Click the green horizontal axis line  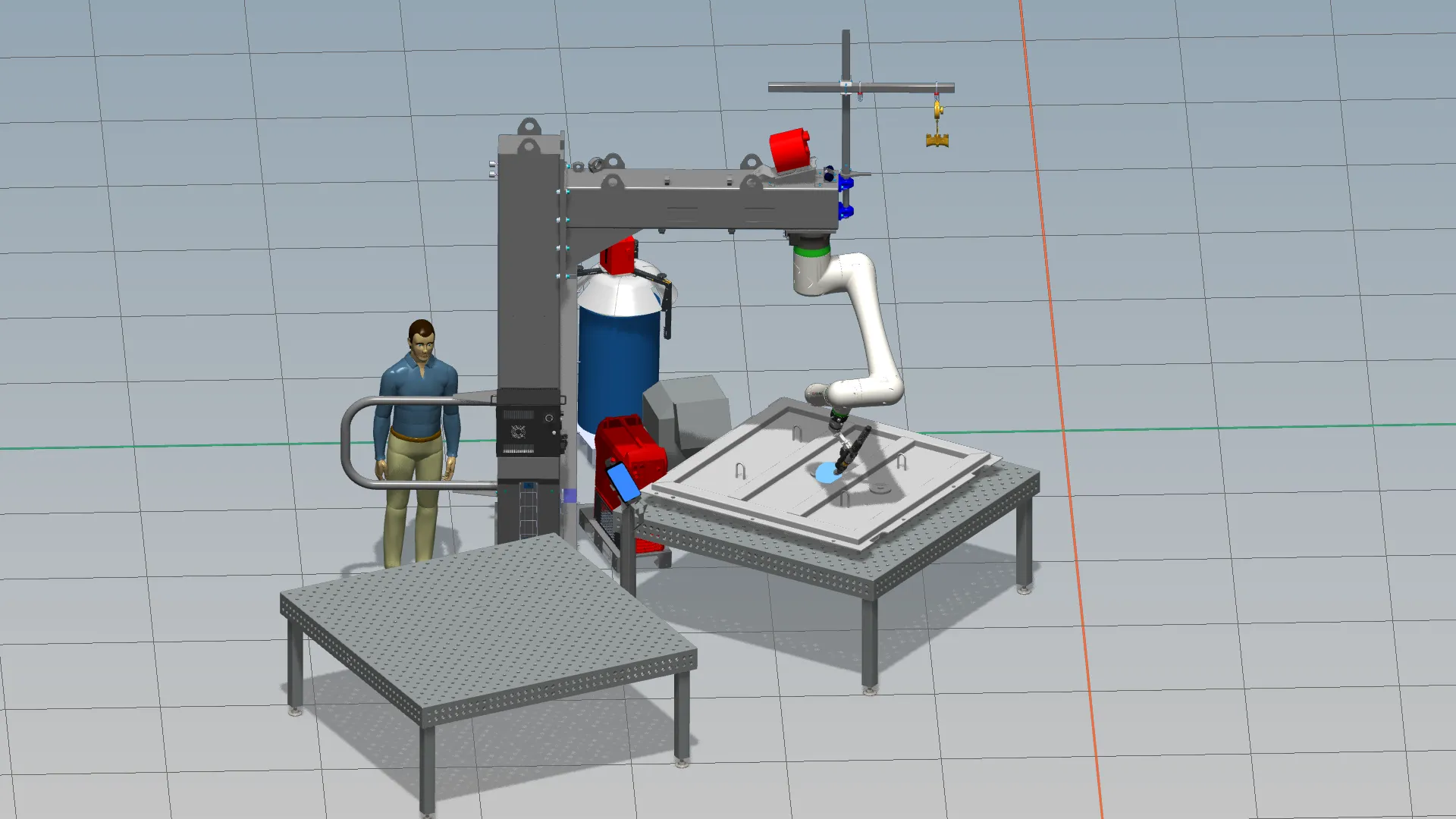click(190, 446)
